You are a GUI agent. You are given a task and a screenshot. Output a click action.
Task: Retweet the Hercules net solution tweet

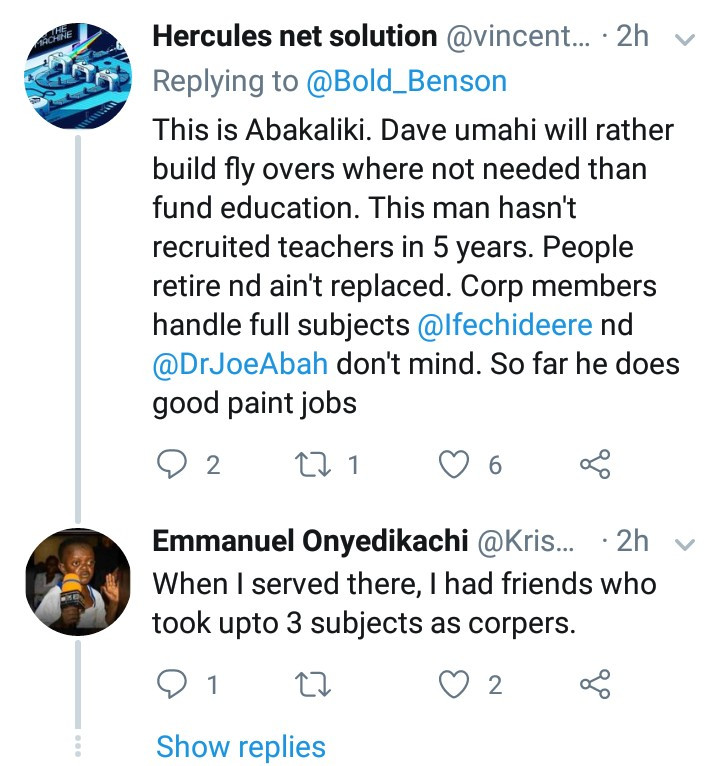318,464
